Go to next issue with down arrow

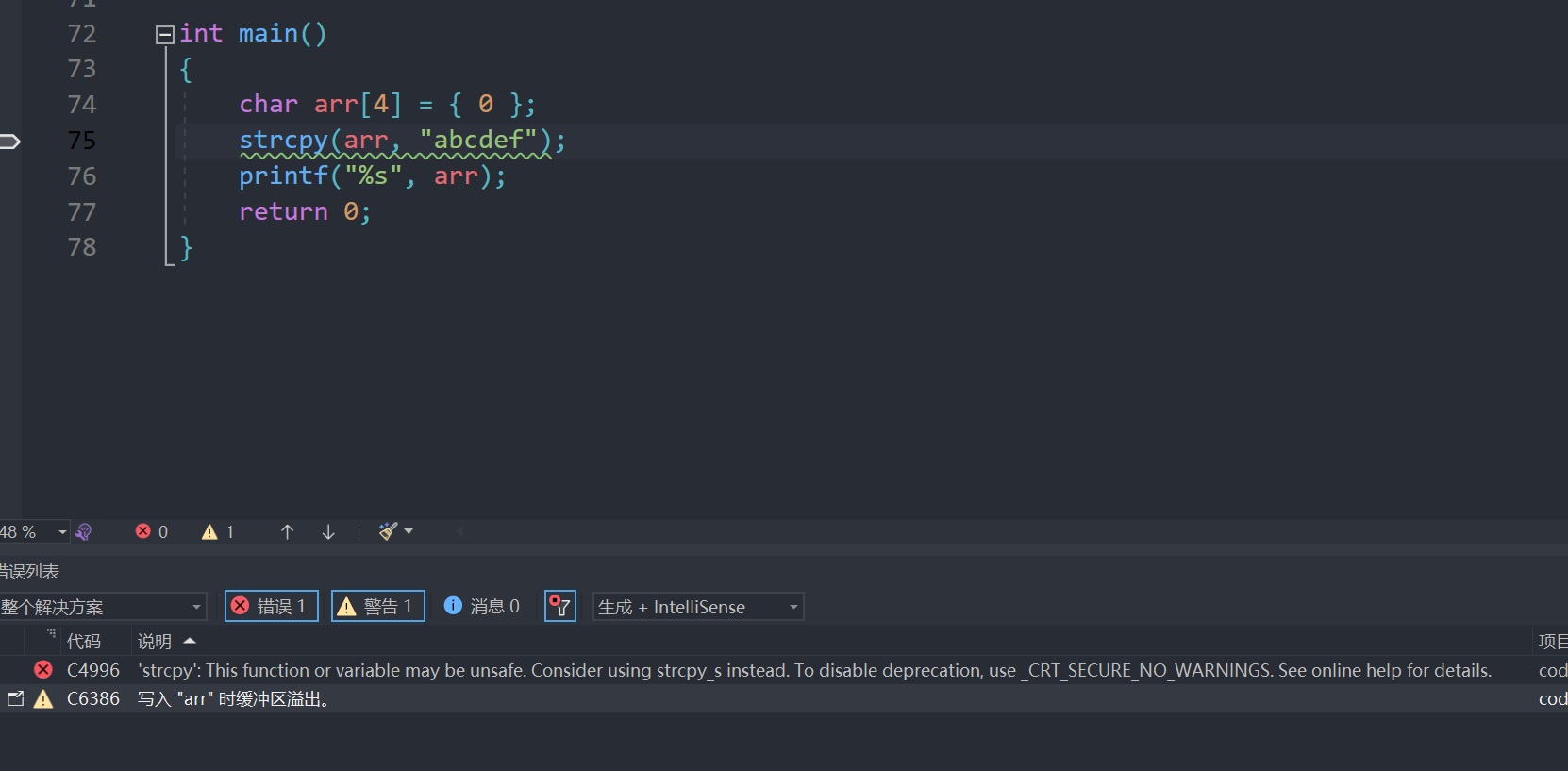328,532
